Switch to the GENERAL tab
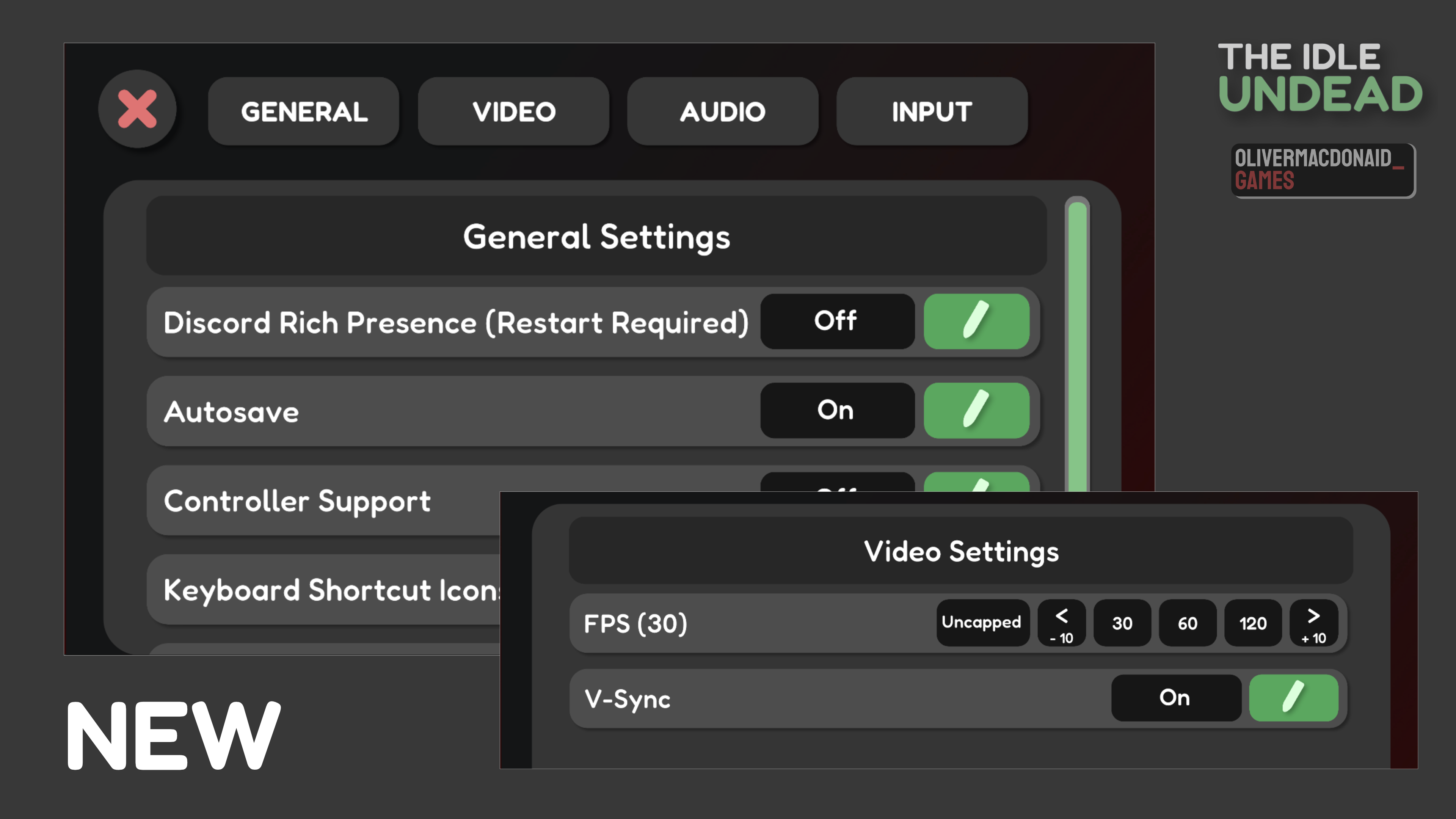1456x819 pixels. [x=304, y=111]
